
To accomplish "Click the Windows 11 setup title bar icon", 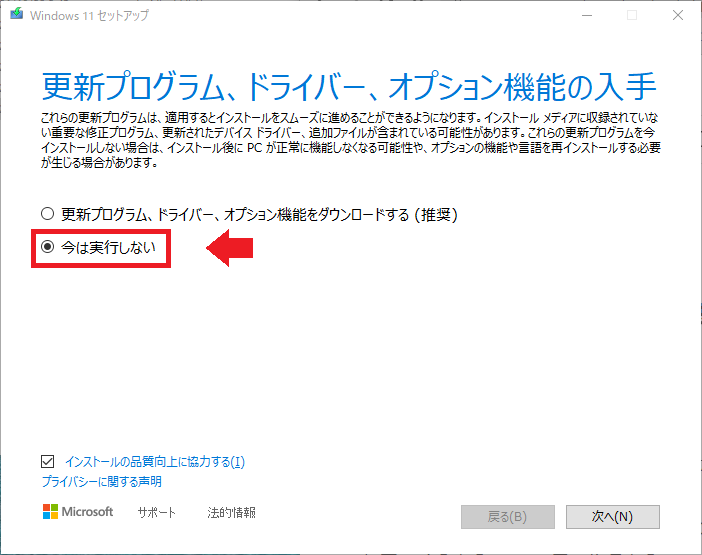I will pos(17,14).
